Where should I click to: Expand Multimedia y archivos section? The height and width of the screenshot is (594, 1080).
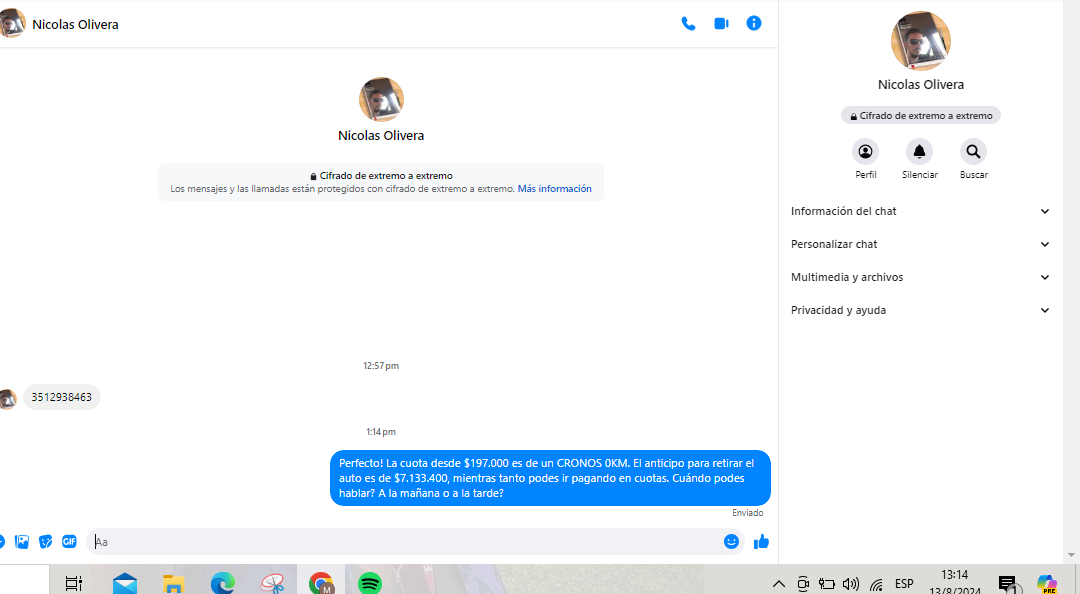click(x=920, y=278)
